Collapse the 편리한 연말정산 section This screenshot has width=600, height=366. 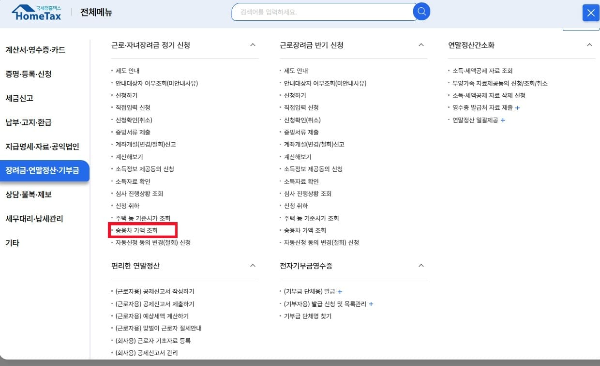253,266
